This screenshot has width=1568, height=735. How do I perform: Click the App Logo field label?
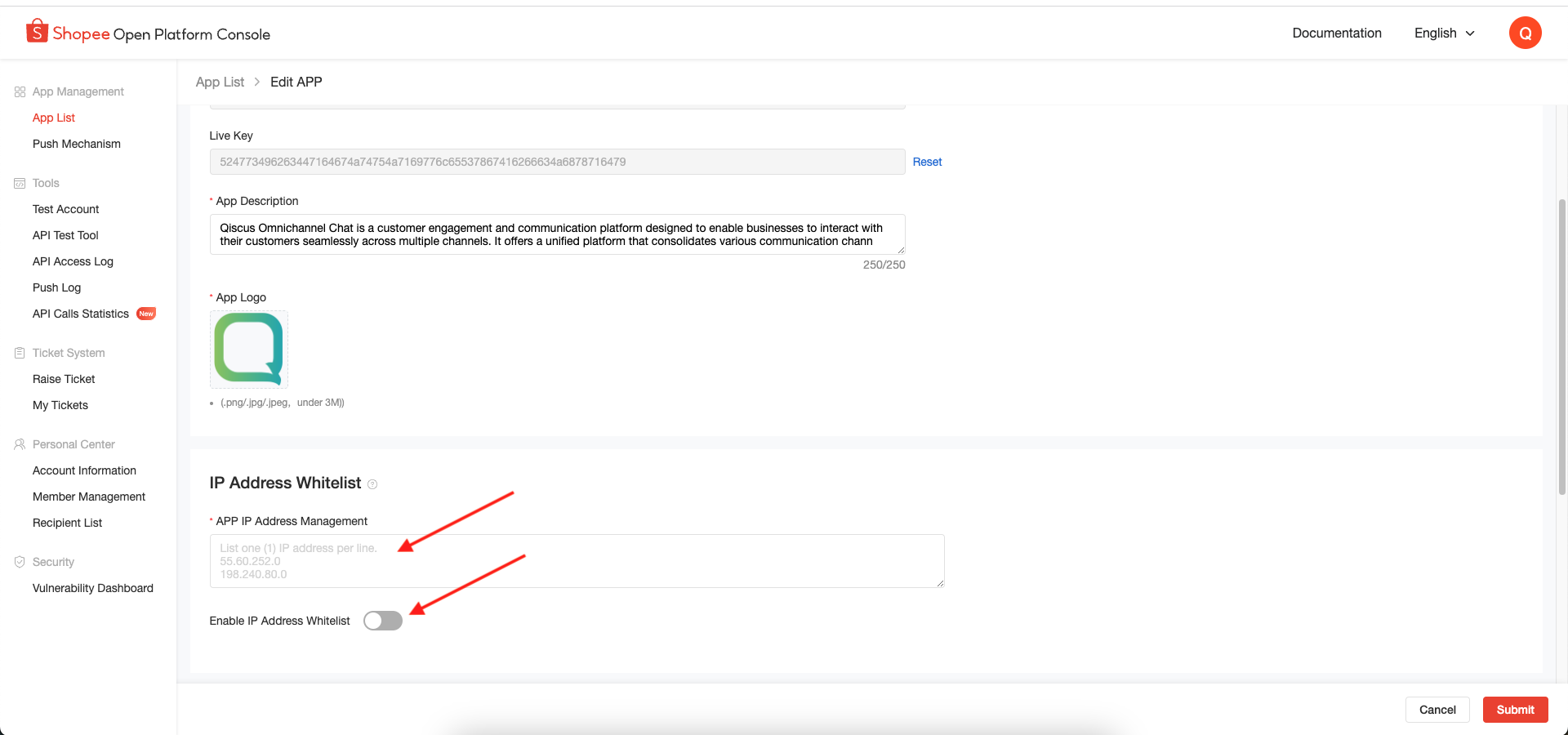(241, 297)
